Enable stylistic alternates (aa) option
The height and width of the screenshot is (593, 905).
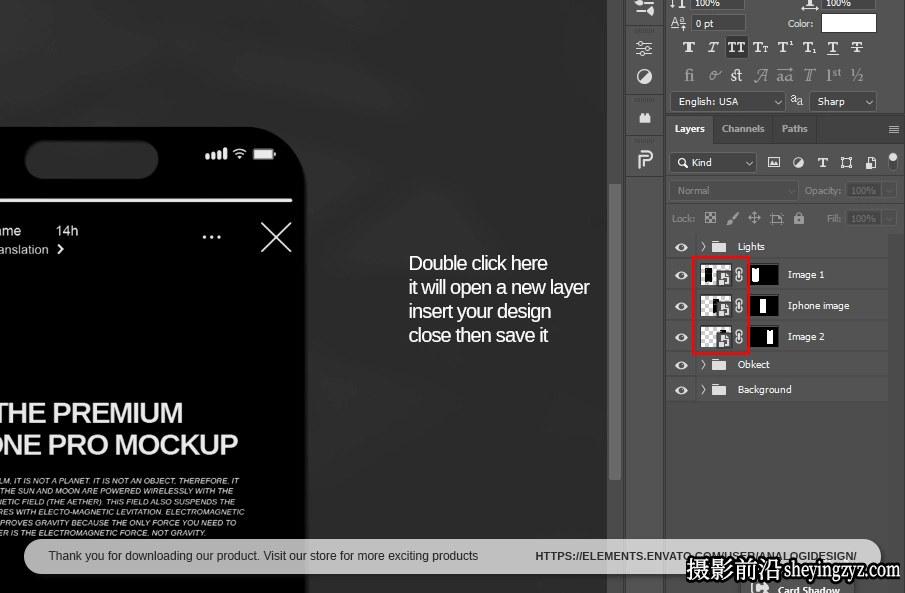tap(785, 75)
